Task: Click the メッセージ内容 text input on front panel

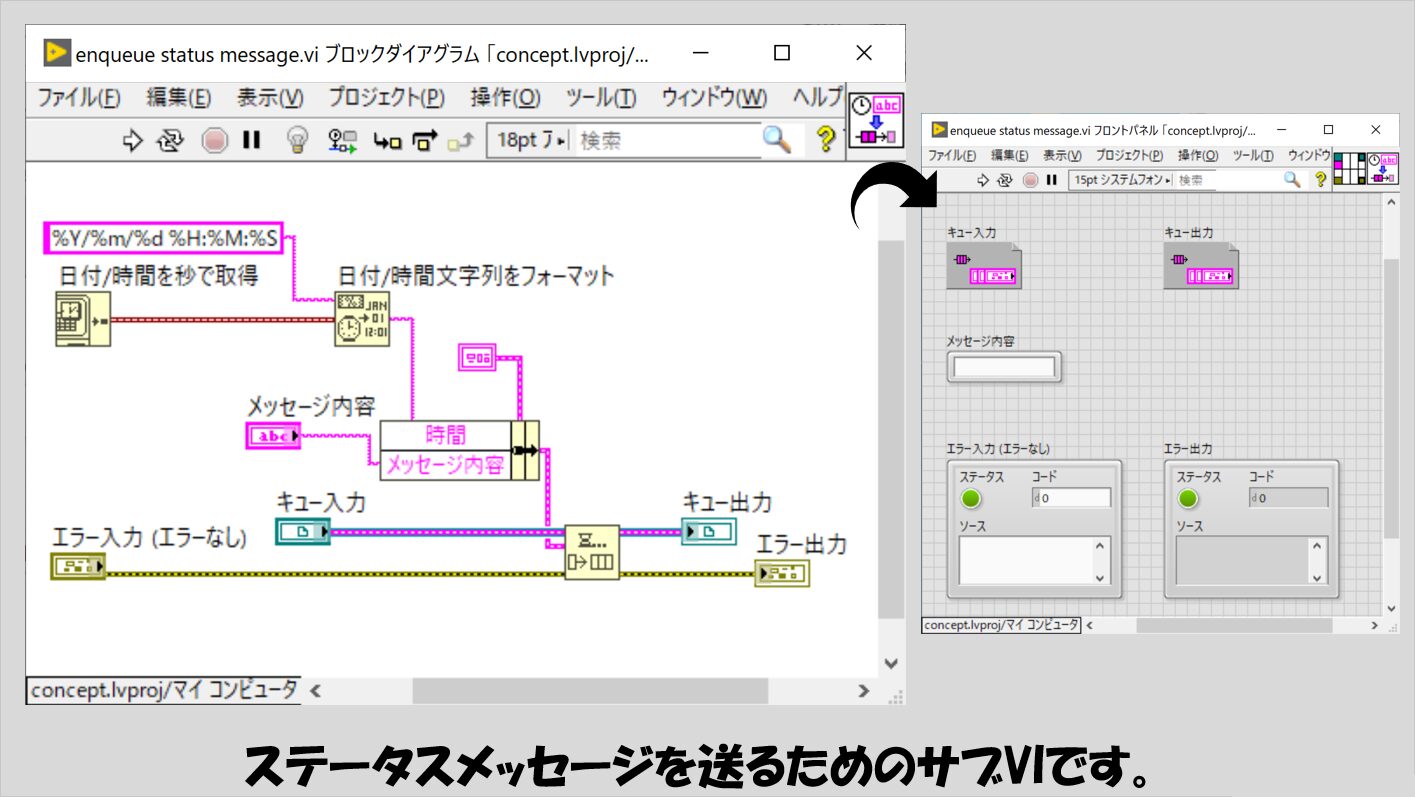Action: tap(1004, 367)
